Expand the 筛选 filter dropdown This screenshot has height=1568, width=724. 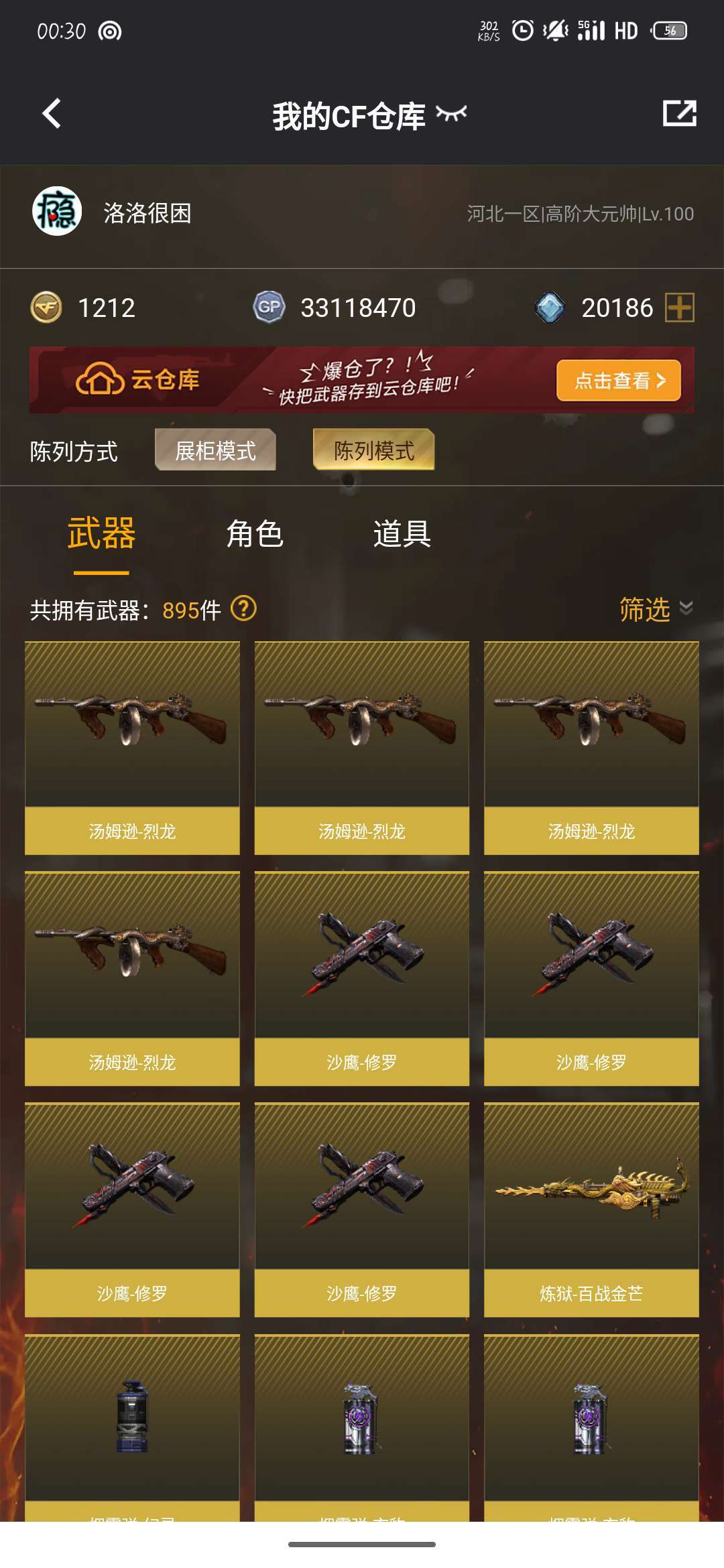pyautogui.click(x=656, y=609)
